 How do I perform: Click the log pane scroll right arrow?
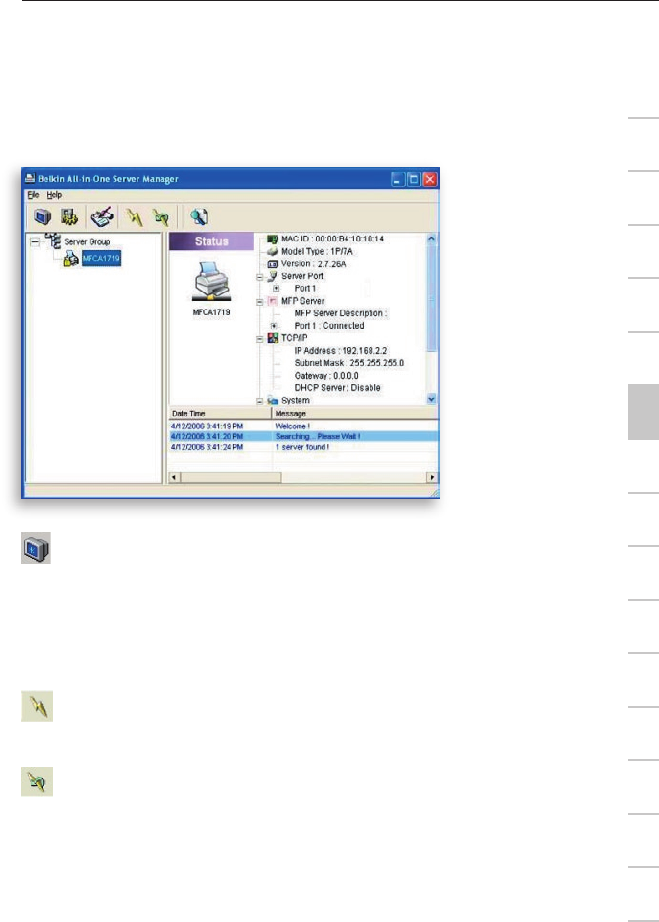click(433, 477)
